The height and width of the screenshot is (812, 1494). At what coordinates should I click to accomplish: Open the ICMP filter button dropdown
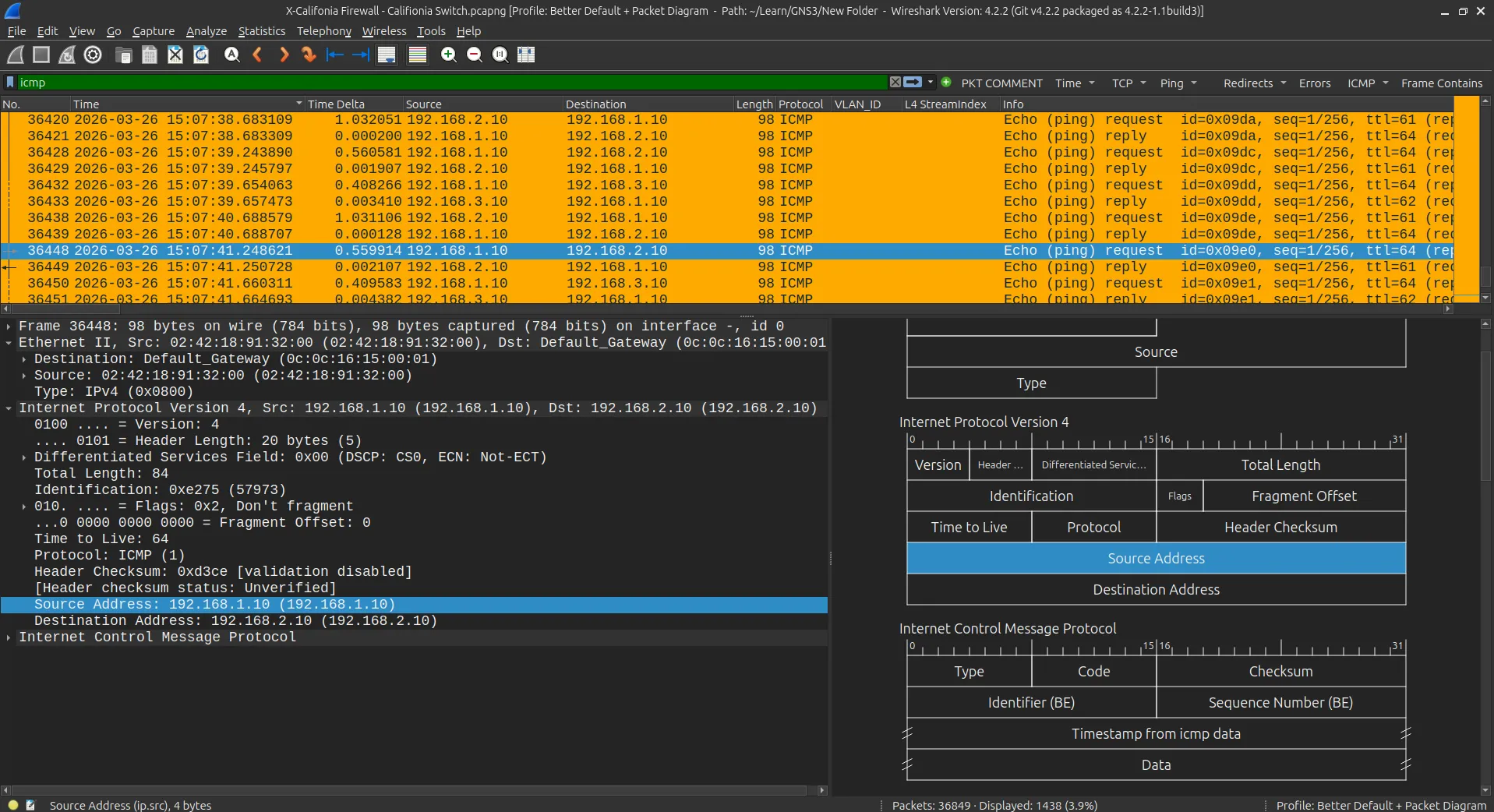pos(1368,83)
